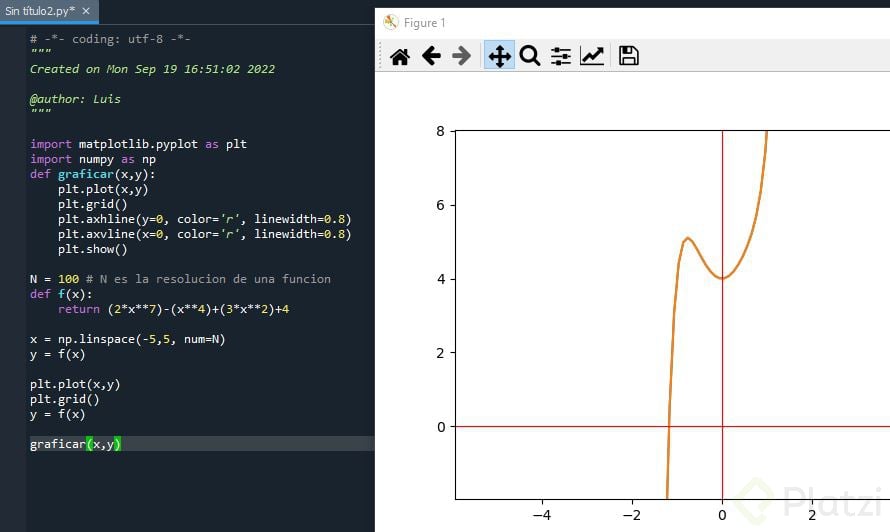Click the highlighted graficar(x,y) call line

75,444
